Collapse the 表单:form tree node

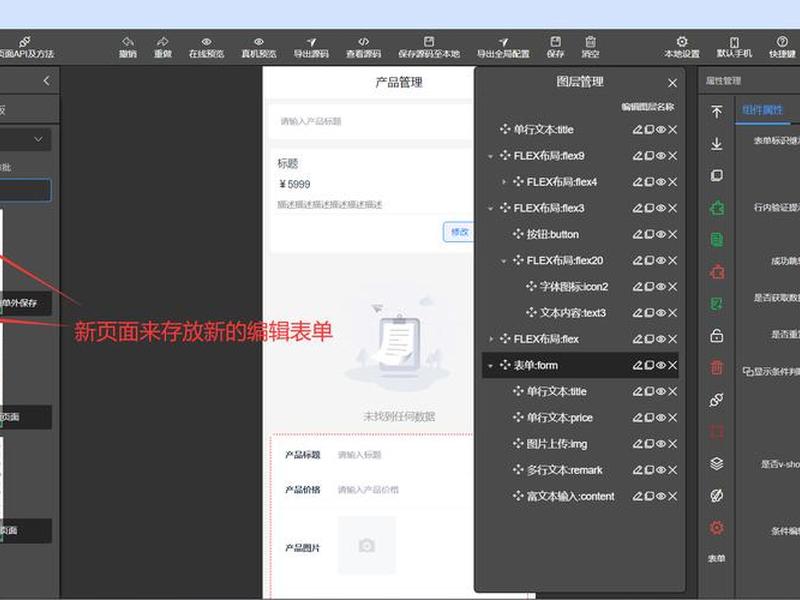pyautogui.click(x=490, y=366)
